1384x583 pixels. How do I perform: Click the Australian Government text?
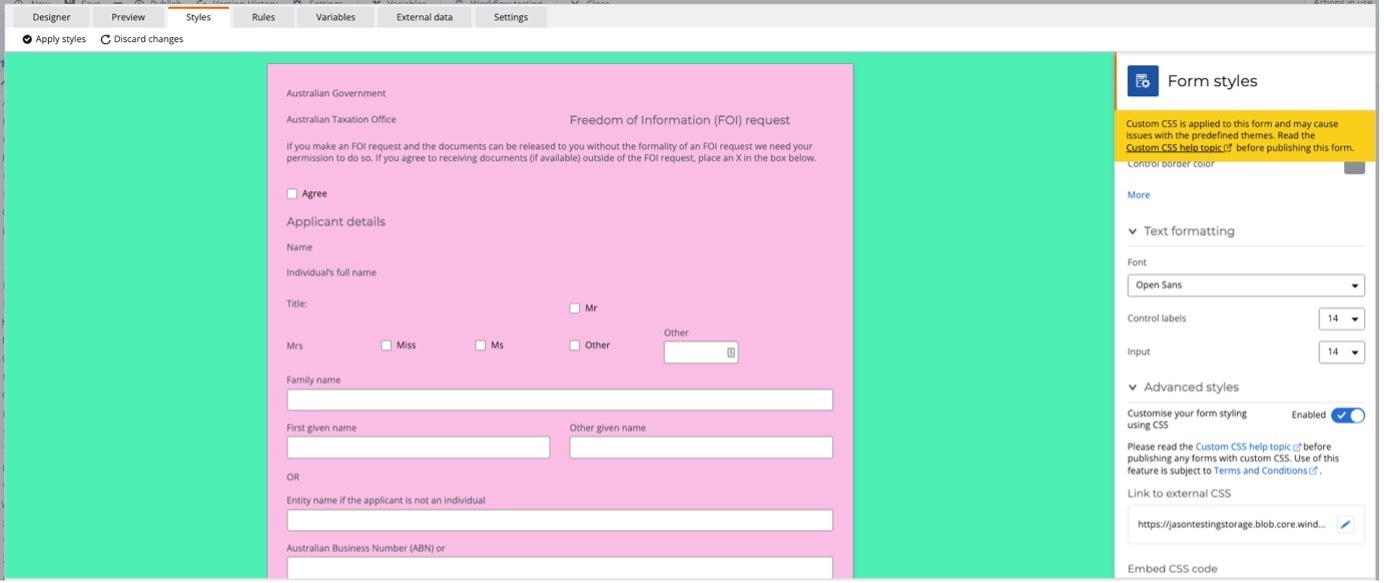(337, 94)
